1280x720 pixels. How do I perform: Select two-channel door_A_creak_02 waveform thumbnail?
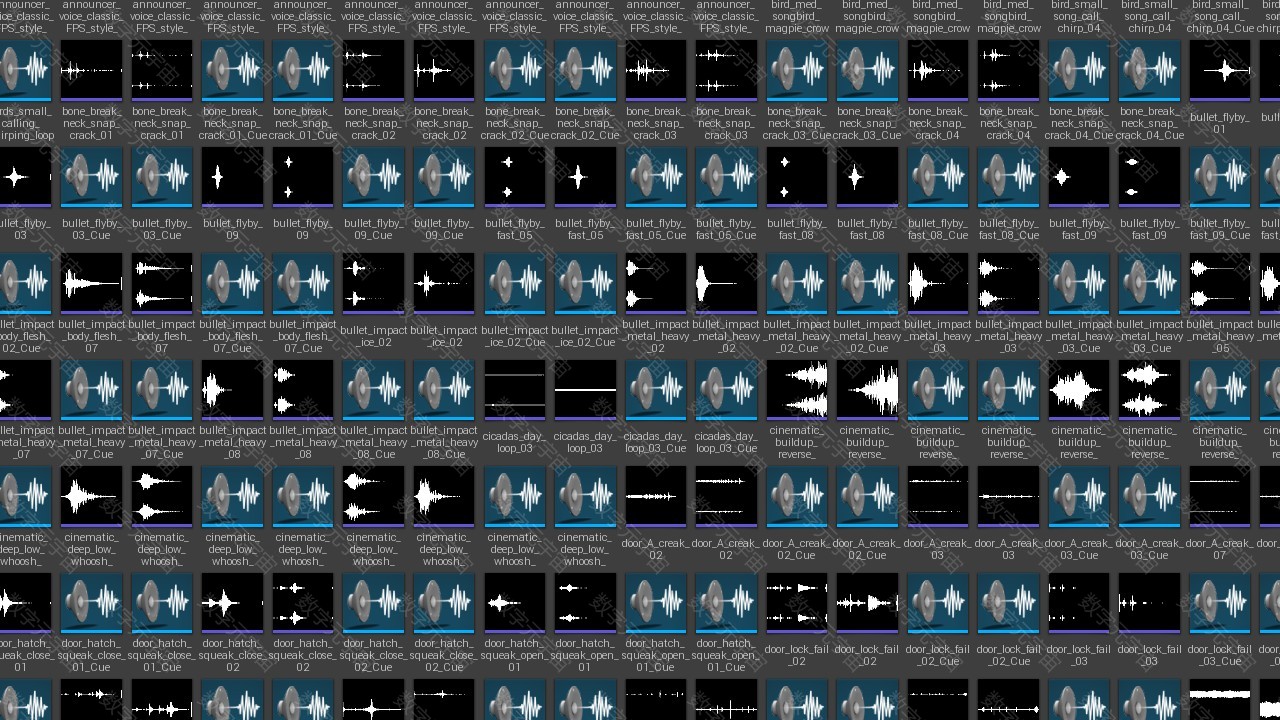click(x=726, y=497)
